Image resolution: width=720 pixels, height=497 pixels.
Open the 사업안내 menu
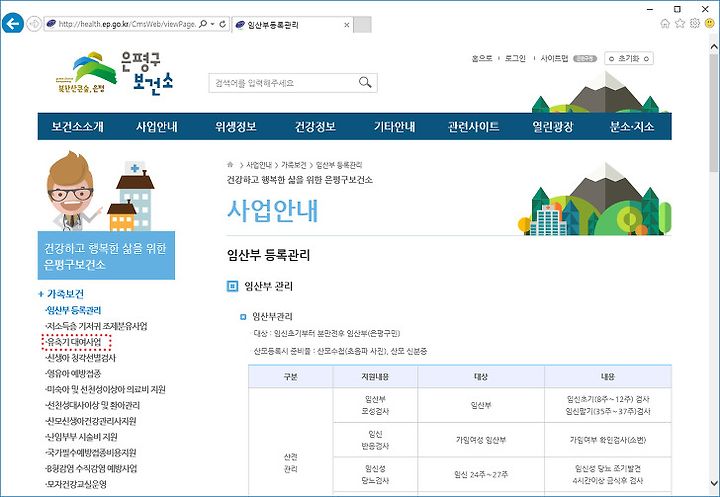157,127
